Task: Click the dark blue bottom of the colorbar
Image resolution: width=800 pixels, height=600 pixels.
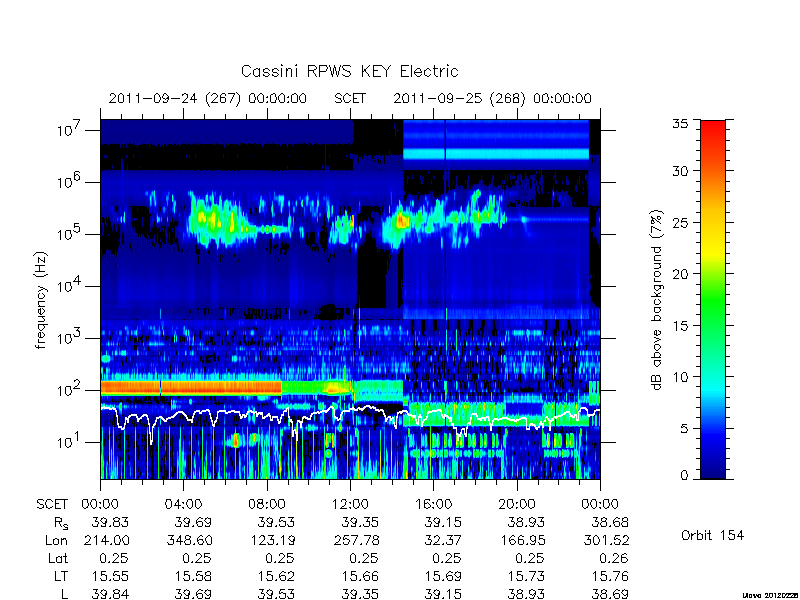Action: click(713, 467)
